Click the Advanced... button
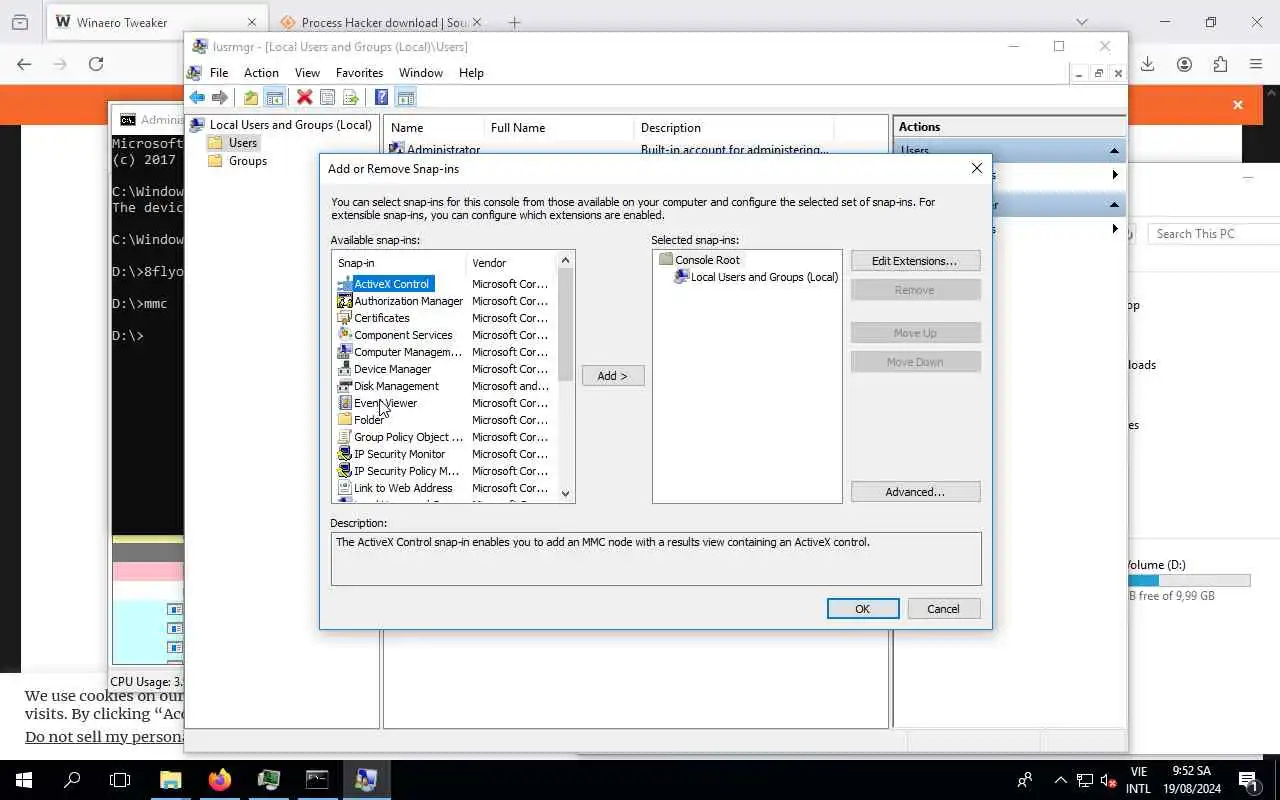This screenshot has height=800, width=1280. click(915, 492)
